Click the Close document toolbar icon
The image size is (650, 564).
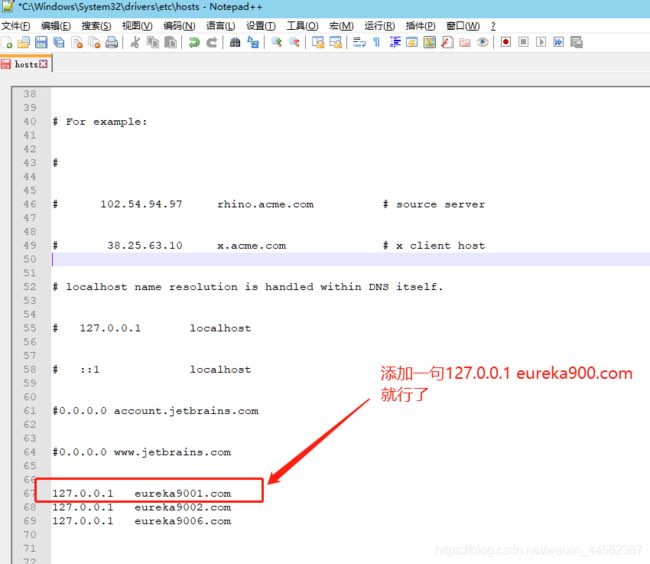pos(77,42)
